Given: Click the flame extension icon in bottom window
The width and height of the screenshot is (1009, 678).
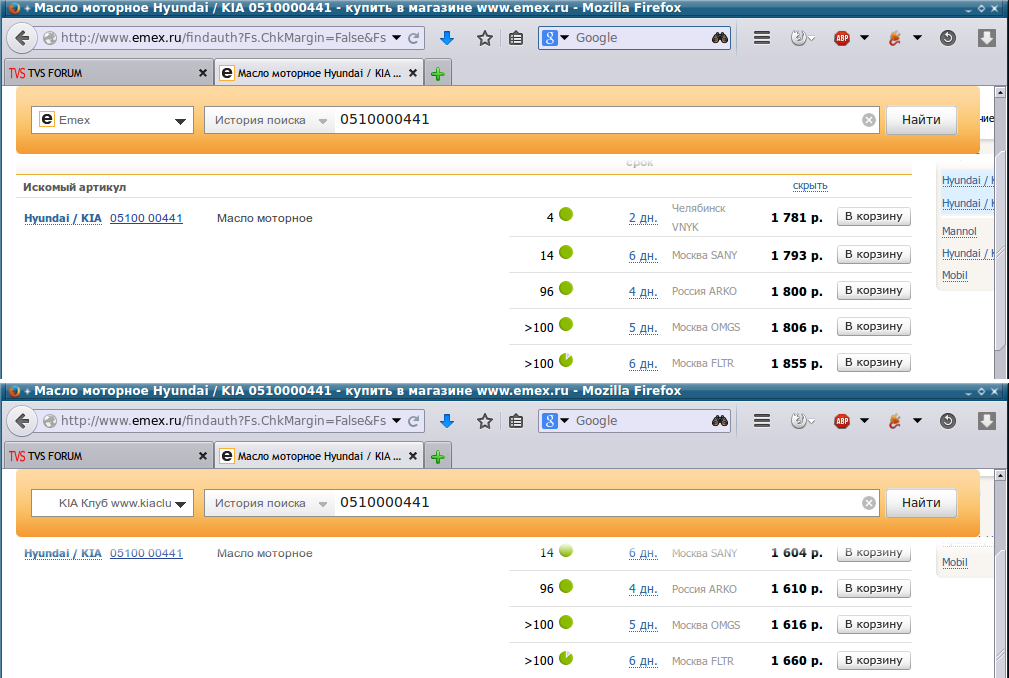Looking at the screenshot, I should (894, 421).
